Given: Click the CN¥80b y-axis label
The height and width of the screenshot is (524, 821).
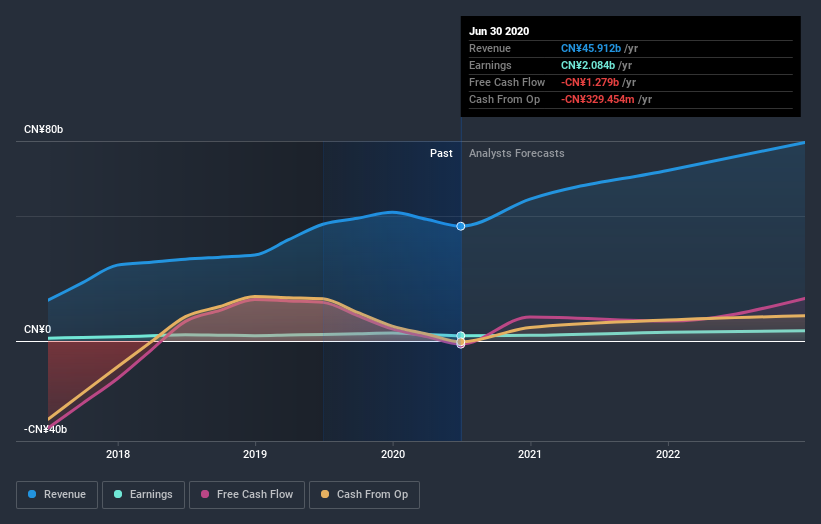Looking at the screenshot, I should (x=43, y=129).
